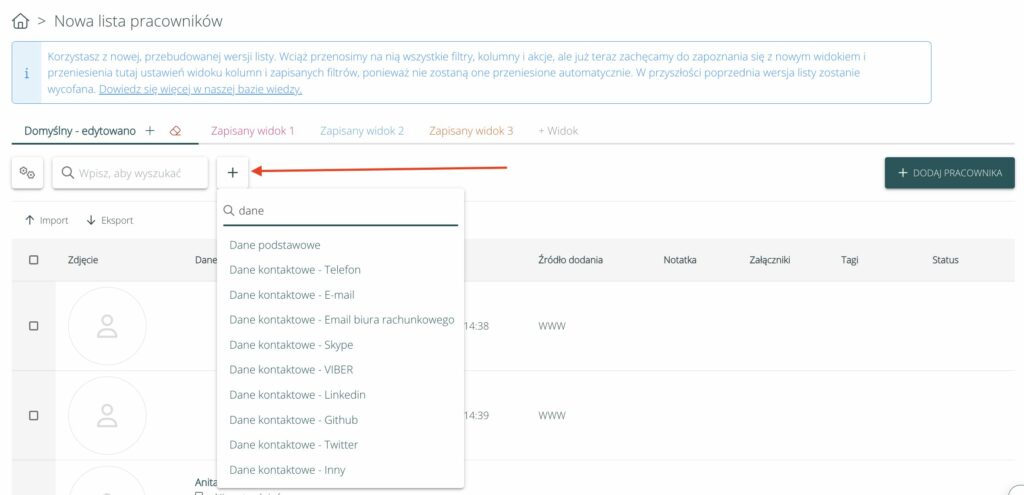This screenshot has height=495, width=1024.
Task: Click plus icon next to Domyślny - edytowano
Action: [x=150, y=131]
